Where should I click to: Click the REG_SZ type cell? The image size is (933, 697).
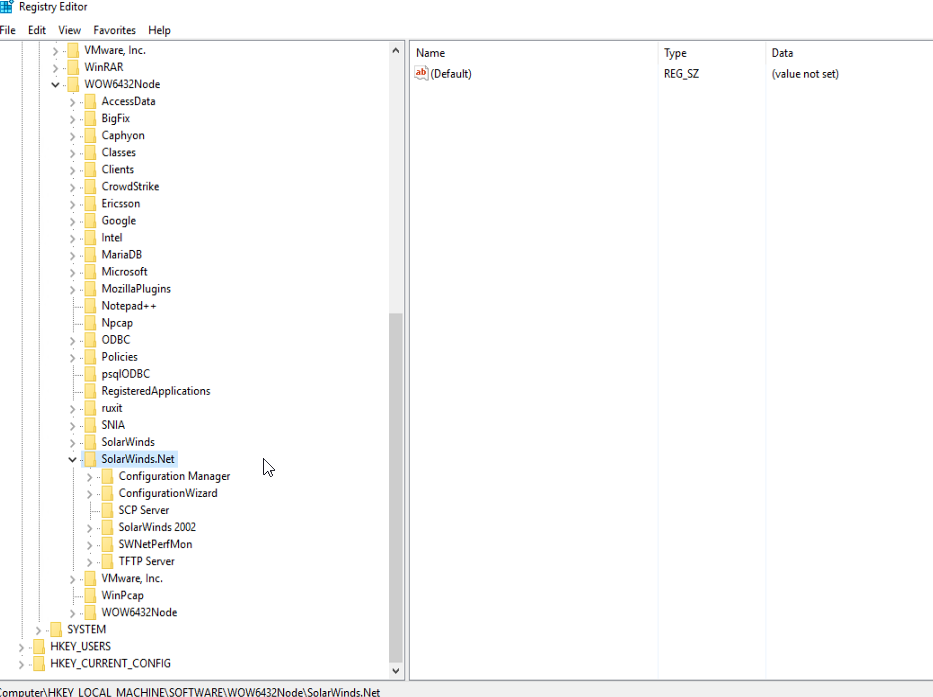(x=681, y=74)
